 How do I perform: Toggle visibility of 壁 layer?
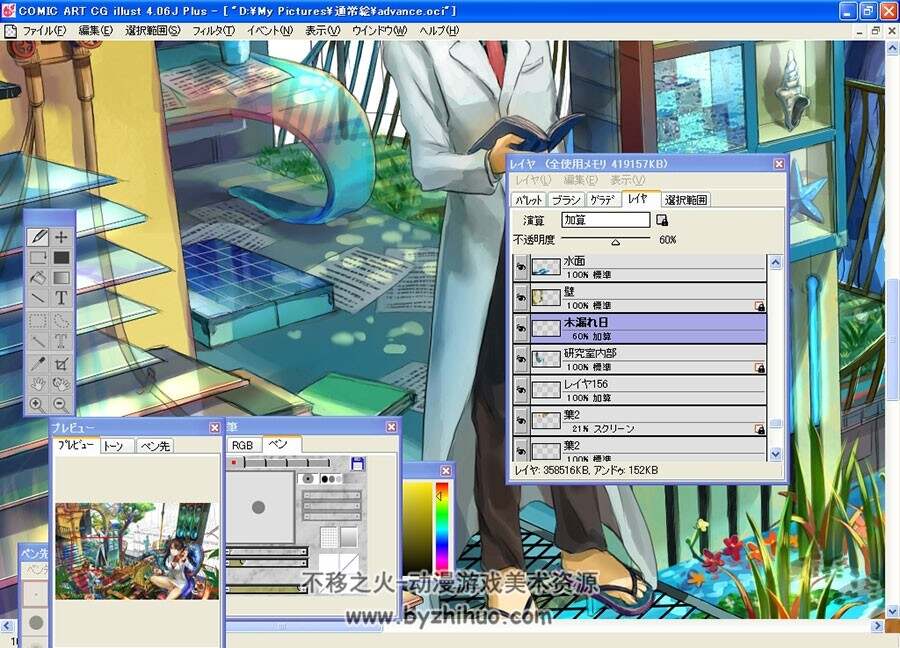pos(521,297)
